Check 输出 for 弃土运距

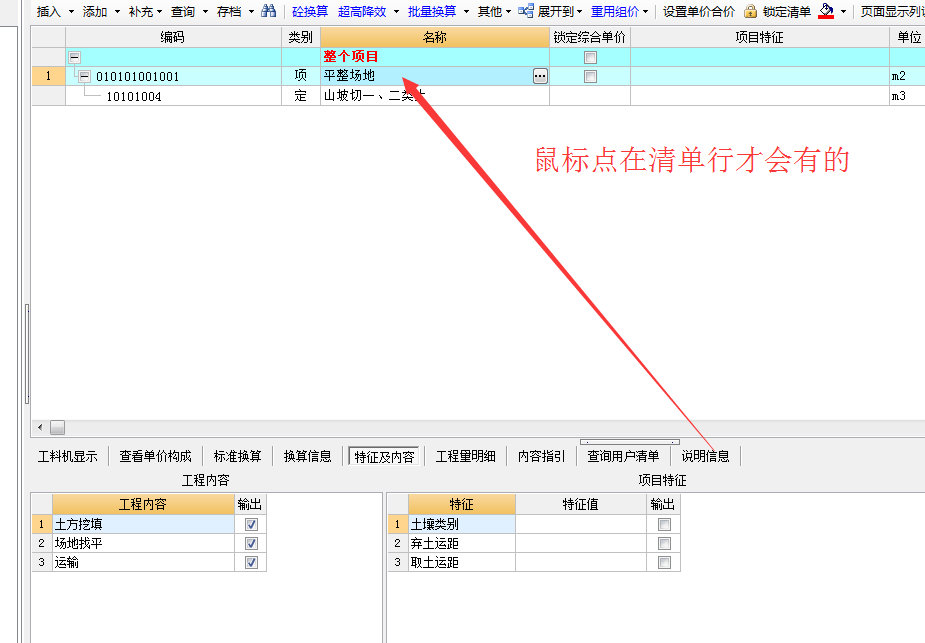pyautogui.click(x=664, y=543)
